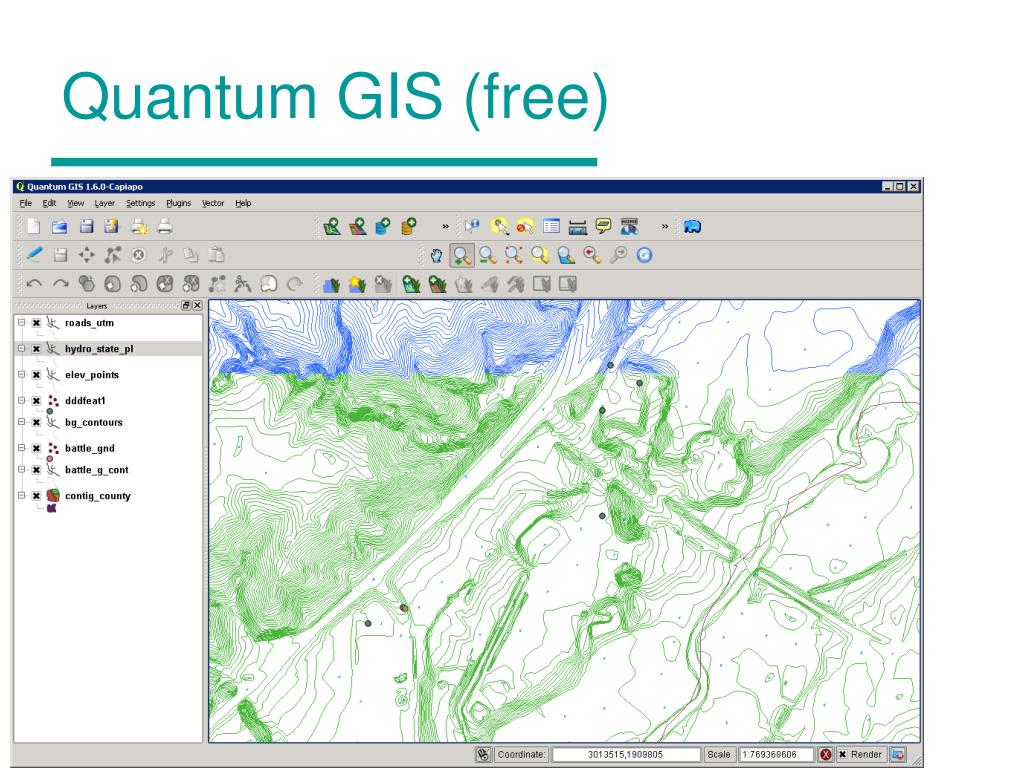Image resolution: width=1024 pixels, height=768 pixels.
Task: Open the Layer menu
Action: click(x=104, y=203)
